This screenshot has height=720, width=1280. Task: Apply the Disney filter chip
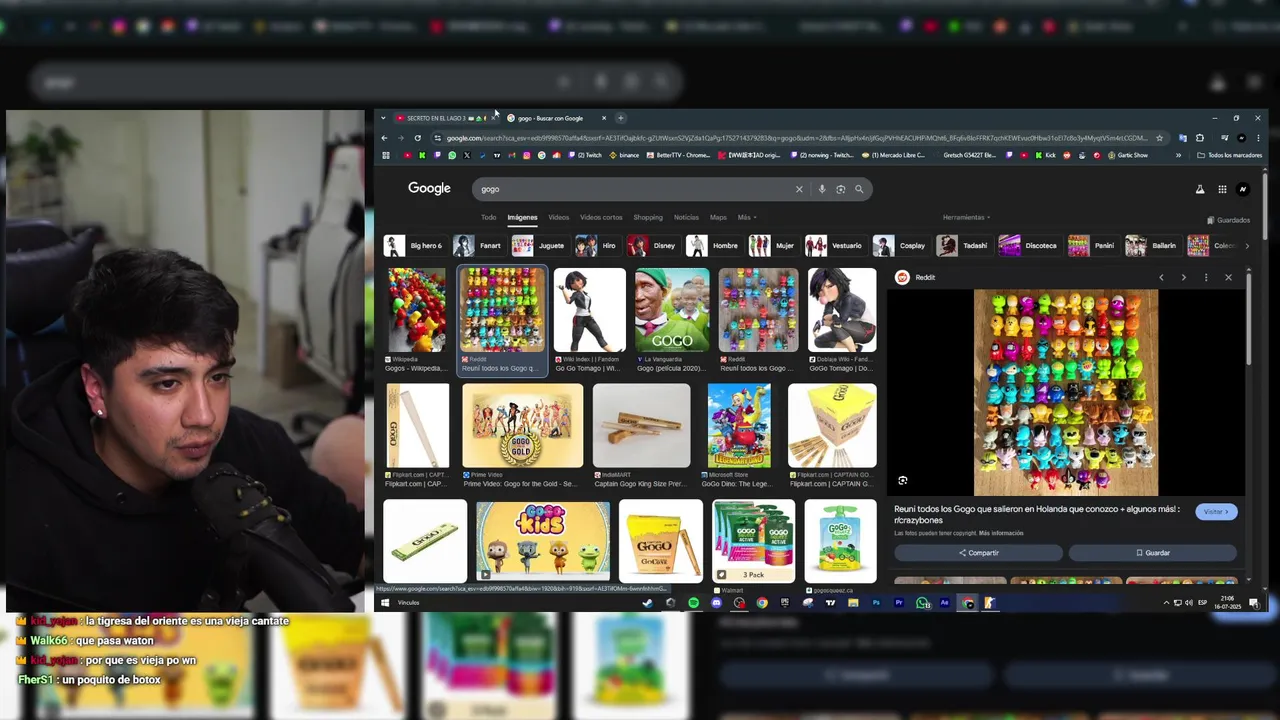pyautogui.click(x=652, y=245)
